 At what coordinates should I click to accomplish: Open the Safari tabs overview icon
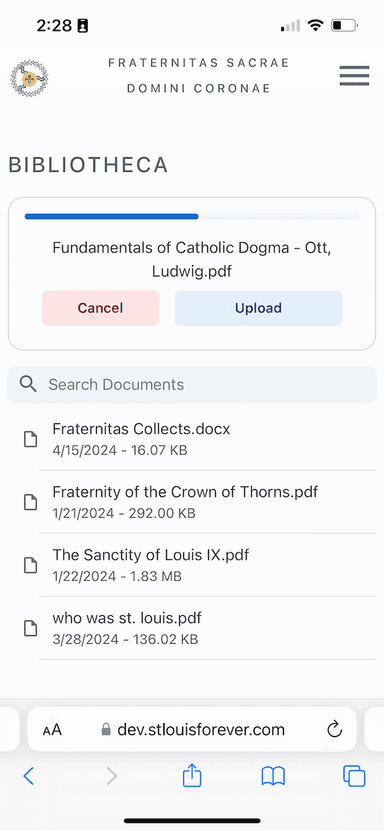tap(354, 776)
